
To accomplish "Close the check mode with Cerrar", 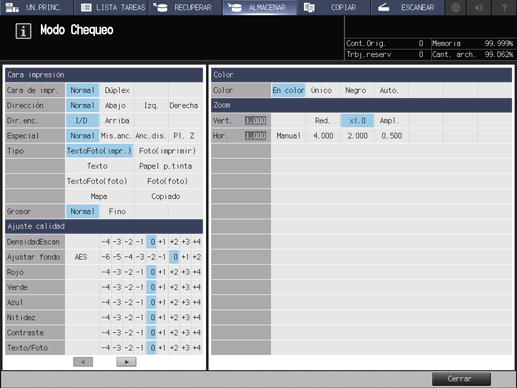I will [x=461, y=379].
